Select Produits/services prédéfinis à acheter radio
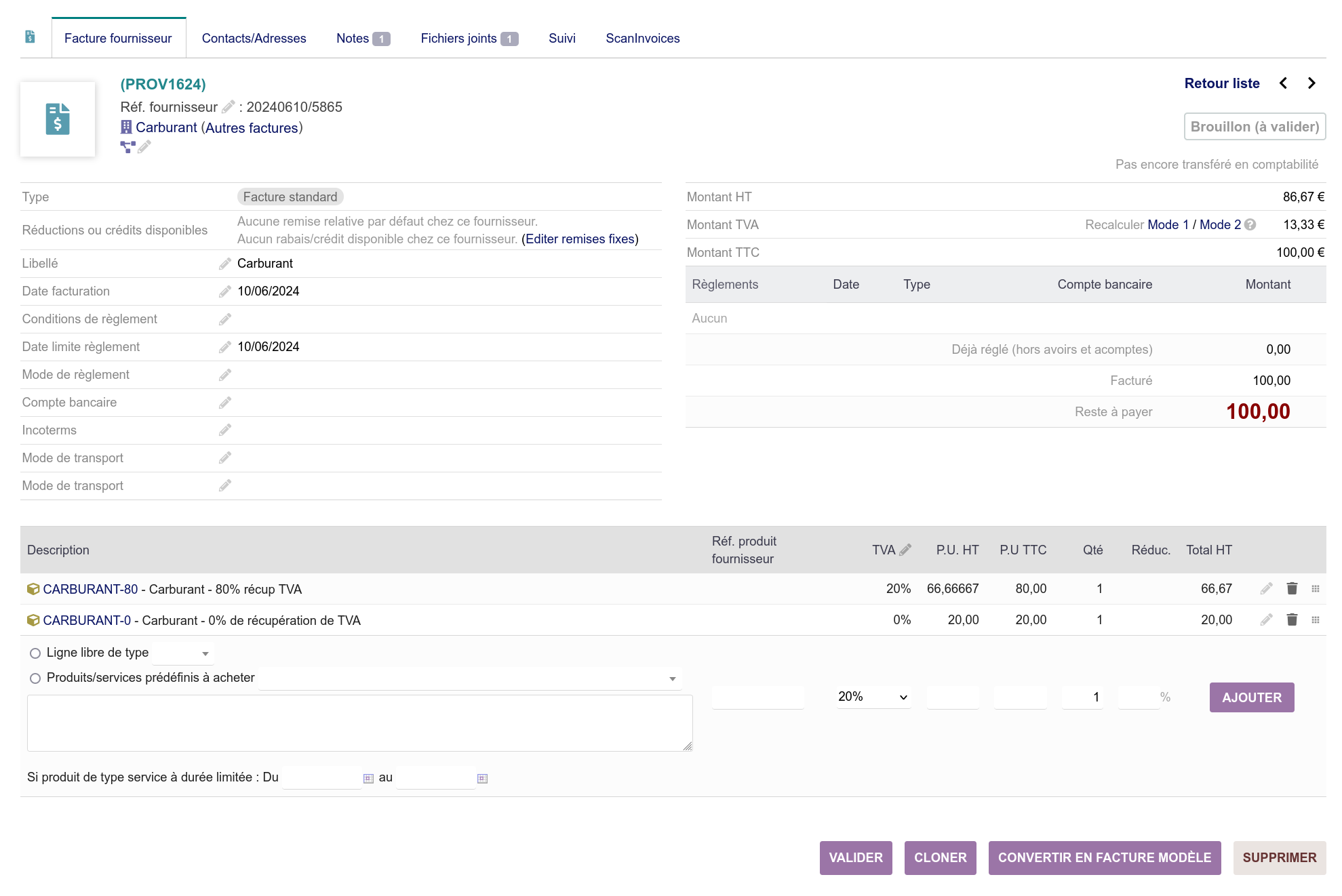Viewport: 1342px width, 896px height. pyautogui.click(x=35, y=678)
